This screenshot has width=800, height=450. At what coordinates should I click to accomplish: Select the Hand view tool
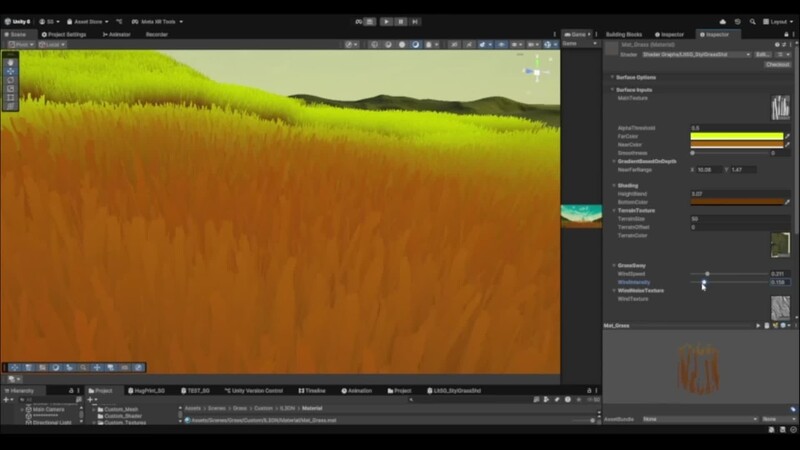[x=10, y=63]
